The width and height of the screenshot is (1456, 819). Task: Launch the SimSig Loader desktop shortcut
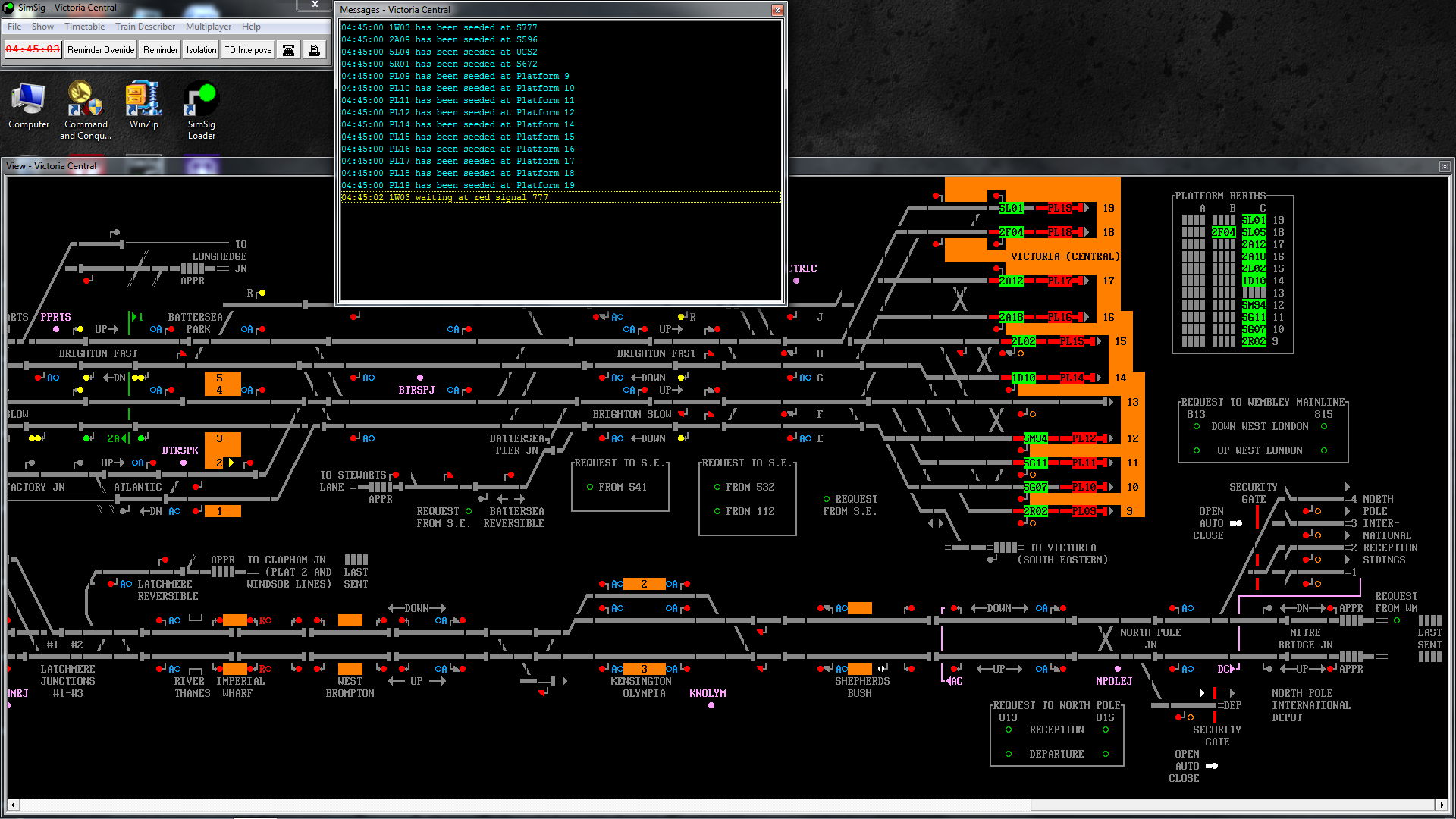[x=201, y=111]
